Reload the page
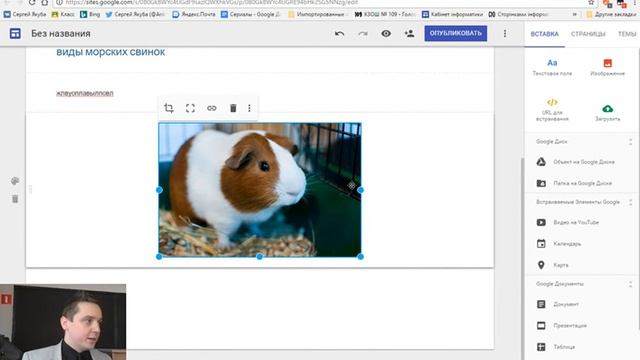Viewport: 640px width, 360px height. (32, 2)
